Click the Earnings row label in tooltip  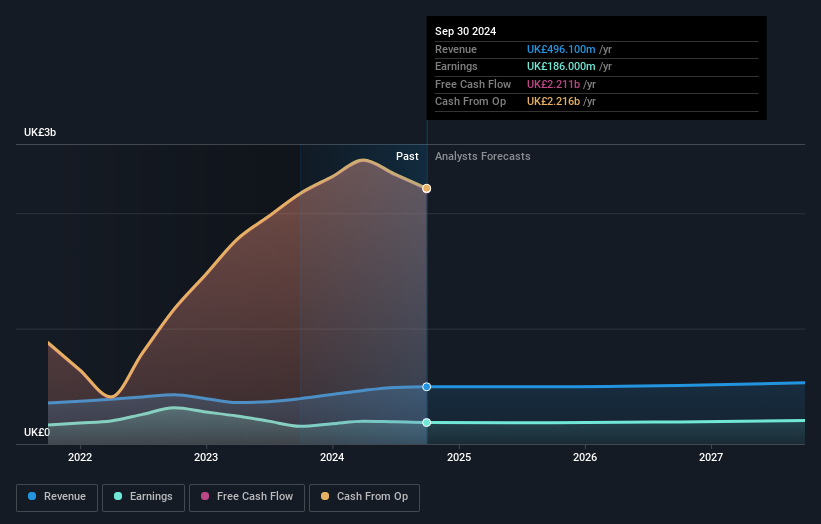pyautogui.click(x=456, y=66)
